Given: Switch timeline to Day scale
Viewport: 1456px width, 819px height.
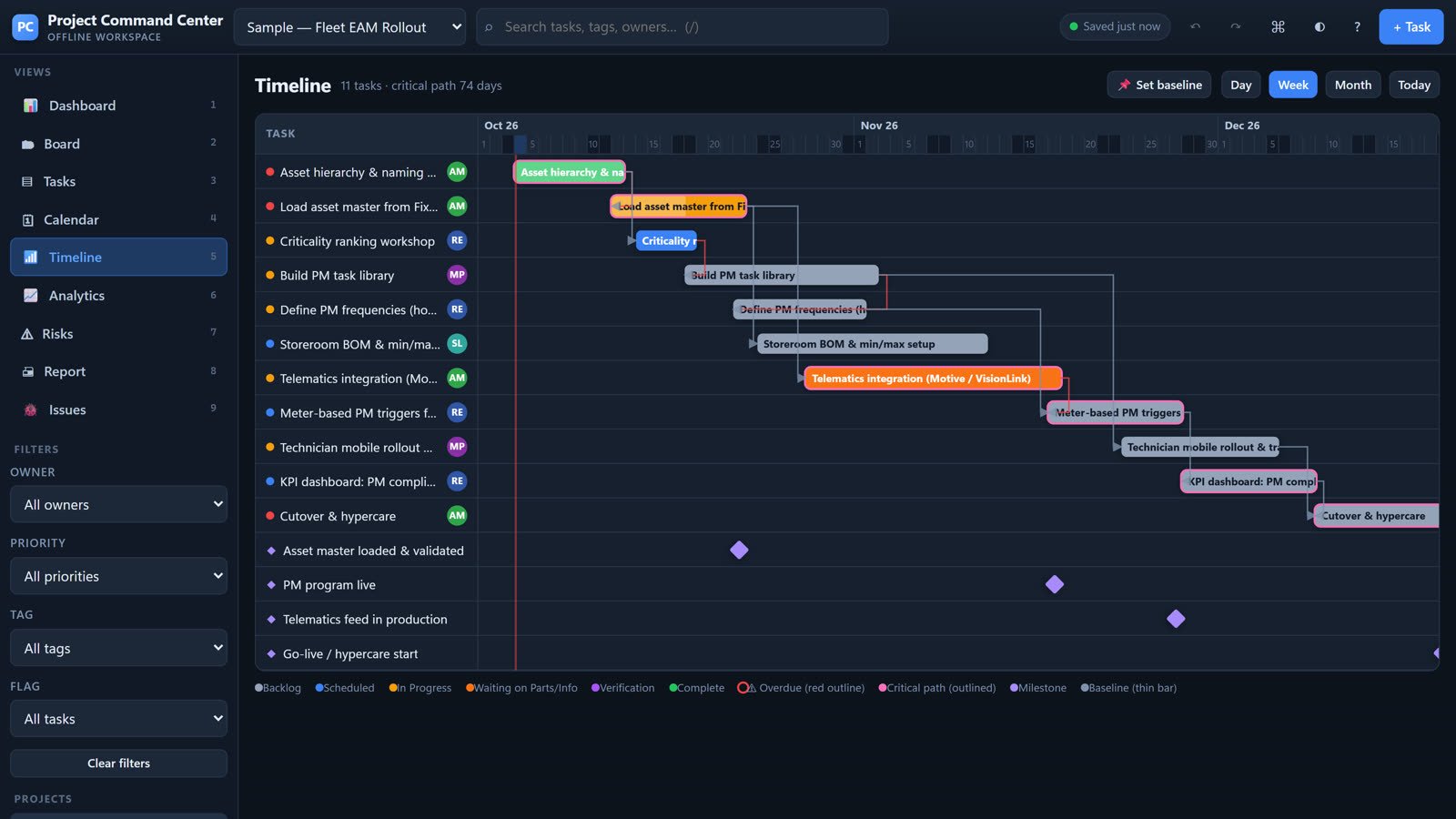Looking at the screenshot, I should click(x=1240, y=85).
